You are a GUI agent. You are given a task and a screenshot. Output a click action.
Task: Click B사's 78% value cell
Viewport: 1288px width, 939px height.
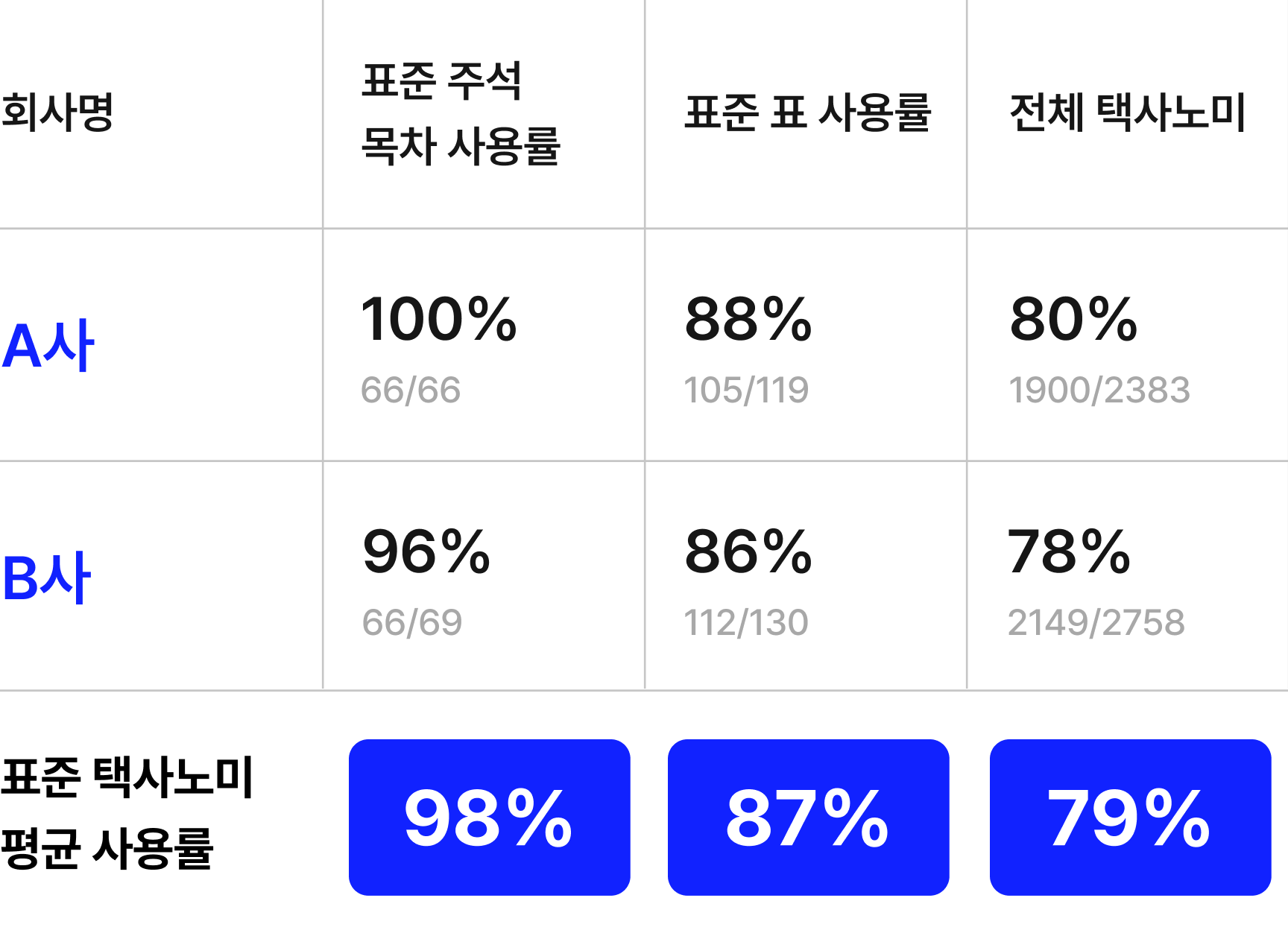[1069, 551]
